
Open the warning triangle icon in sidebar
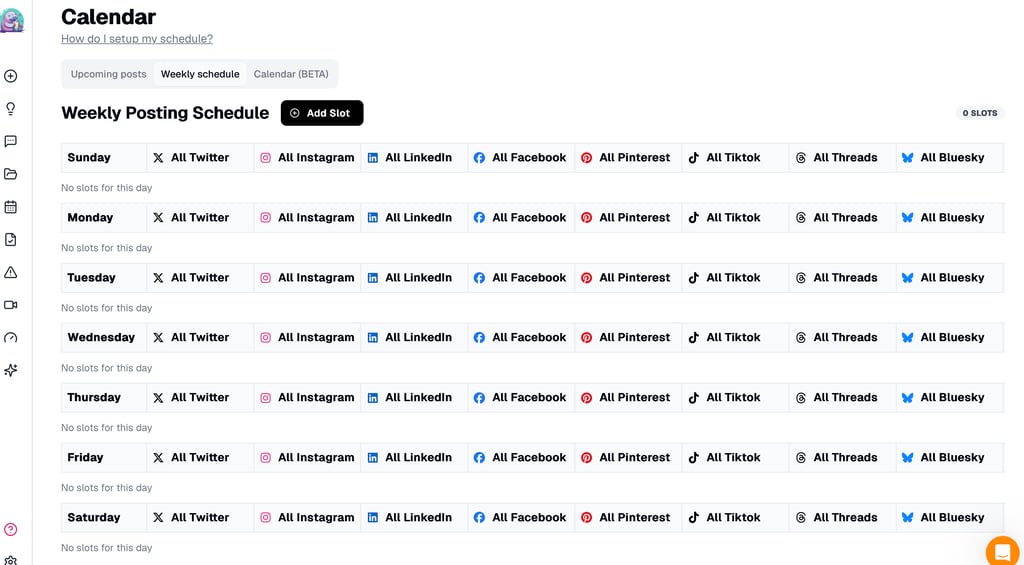click(11, 272)
